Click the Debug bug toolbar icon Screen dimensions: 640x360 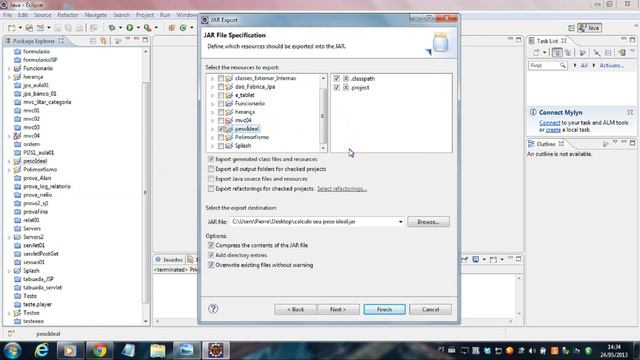point(111,28)
